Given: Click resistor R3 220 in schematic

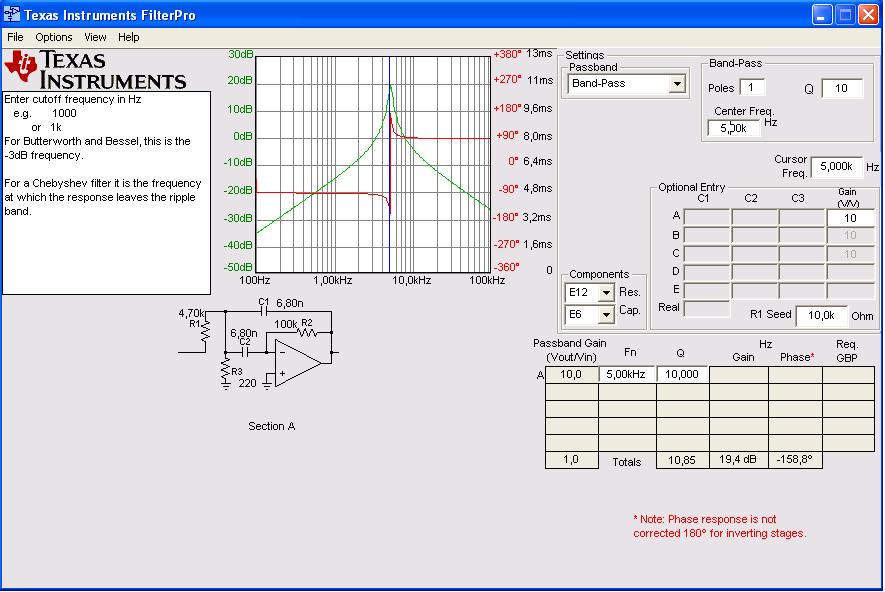Looking at the screenshot, I should tap(226, 368).
